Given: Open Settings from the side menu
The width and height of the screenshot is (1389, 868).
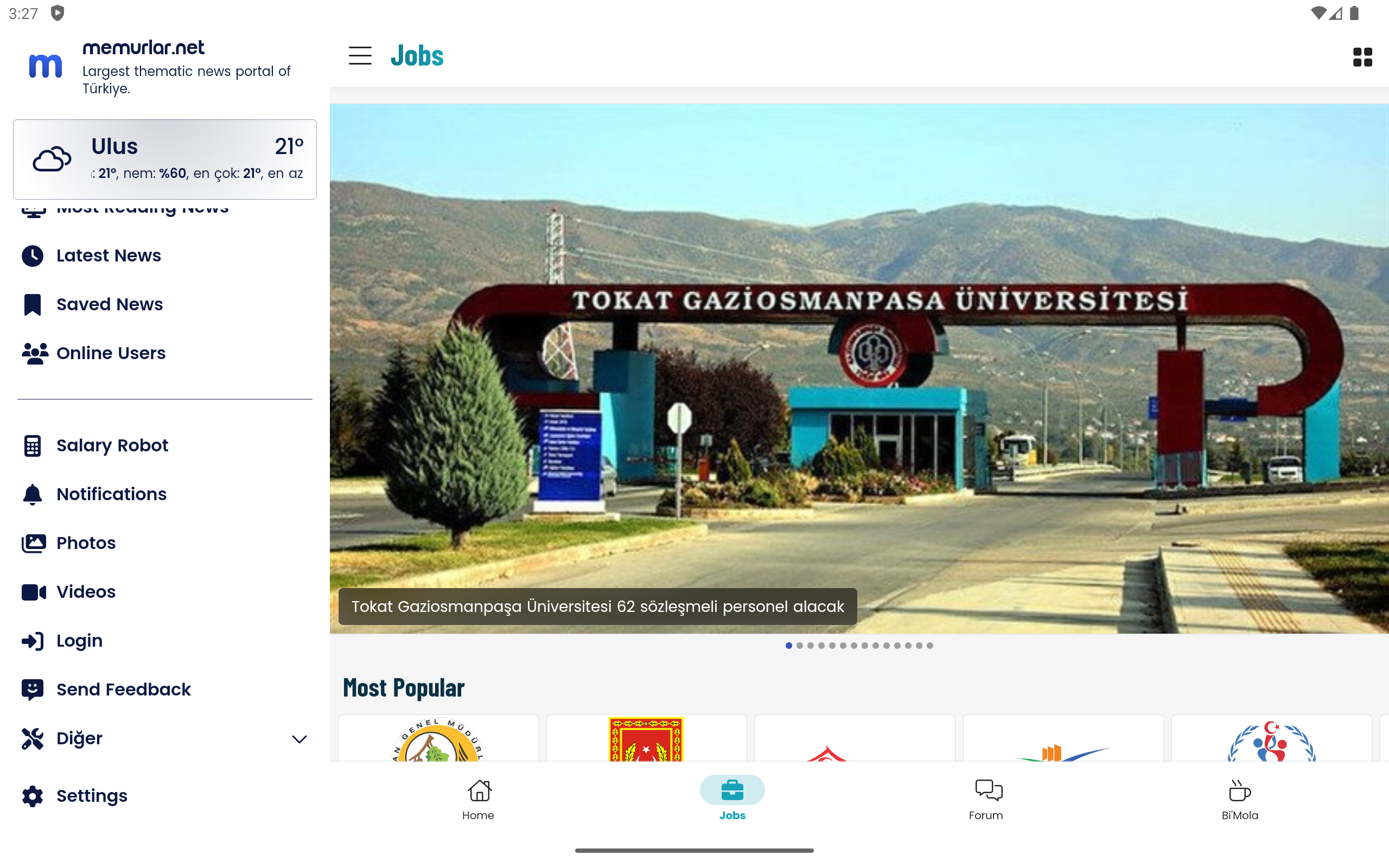Looking at the screenshot, I should pyautogui.click(x=165, y=796).
